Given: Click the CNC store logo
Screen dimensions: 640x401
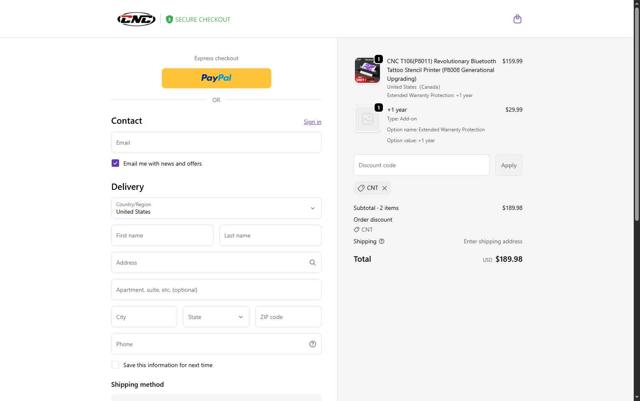Looking at the screenshot, I should click(x=136, y=19).
